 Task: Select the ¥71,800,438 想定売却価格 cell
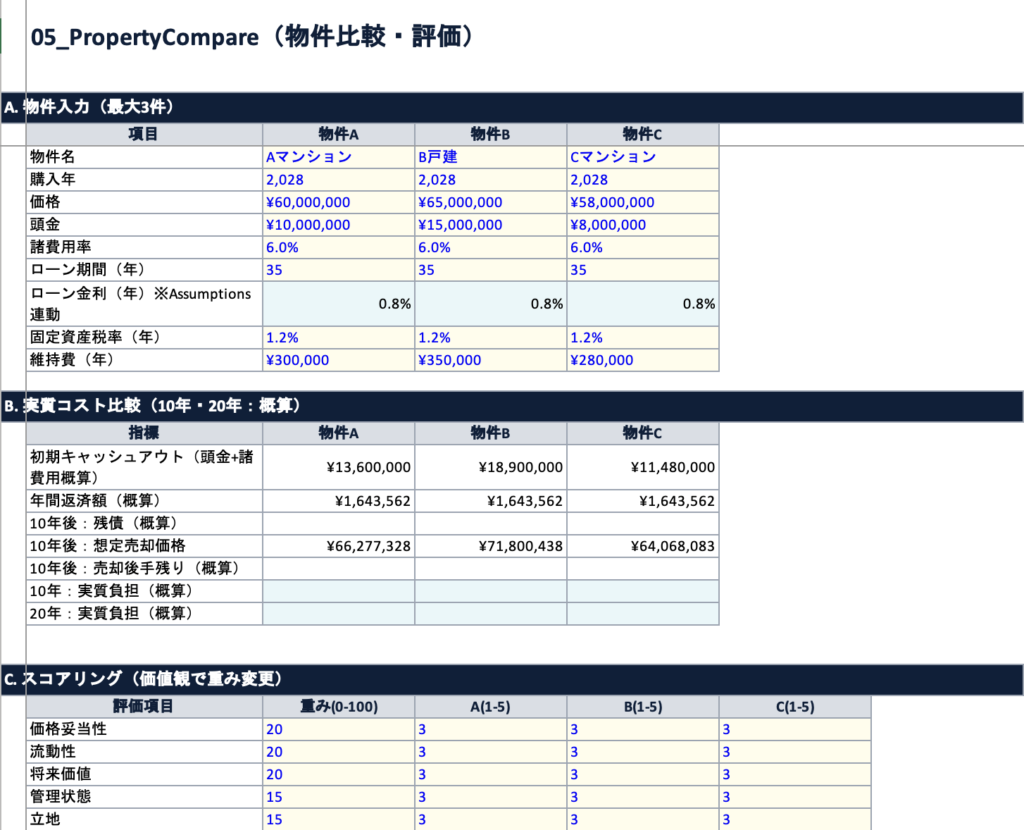(490, 546)
